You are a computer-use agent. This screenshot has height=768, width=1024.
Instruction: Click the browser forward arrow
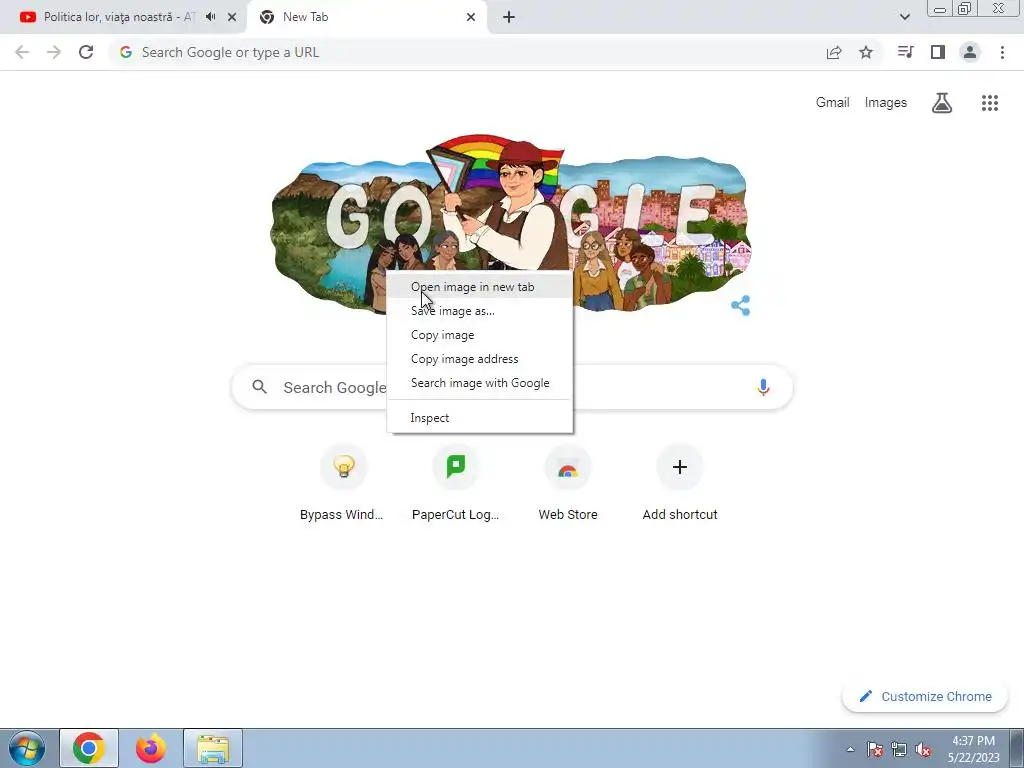click(54, 52)
